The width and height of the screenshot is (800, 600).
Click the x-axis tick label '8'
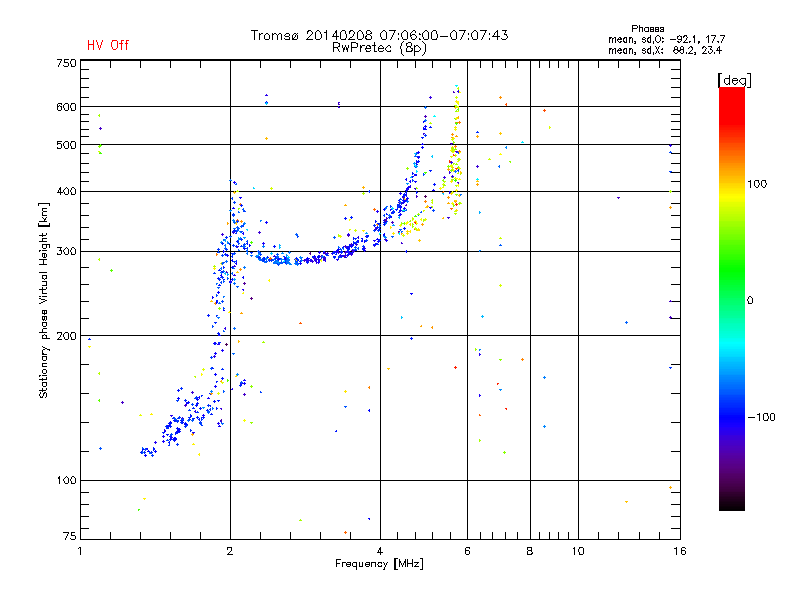(x=530, y=551)
